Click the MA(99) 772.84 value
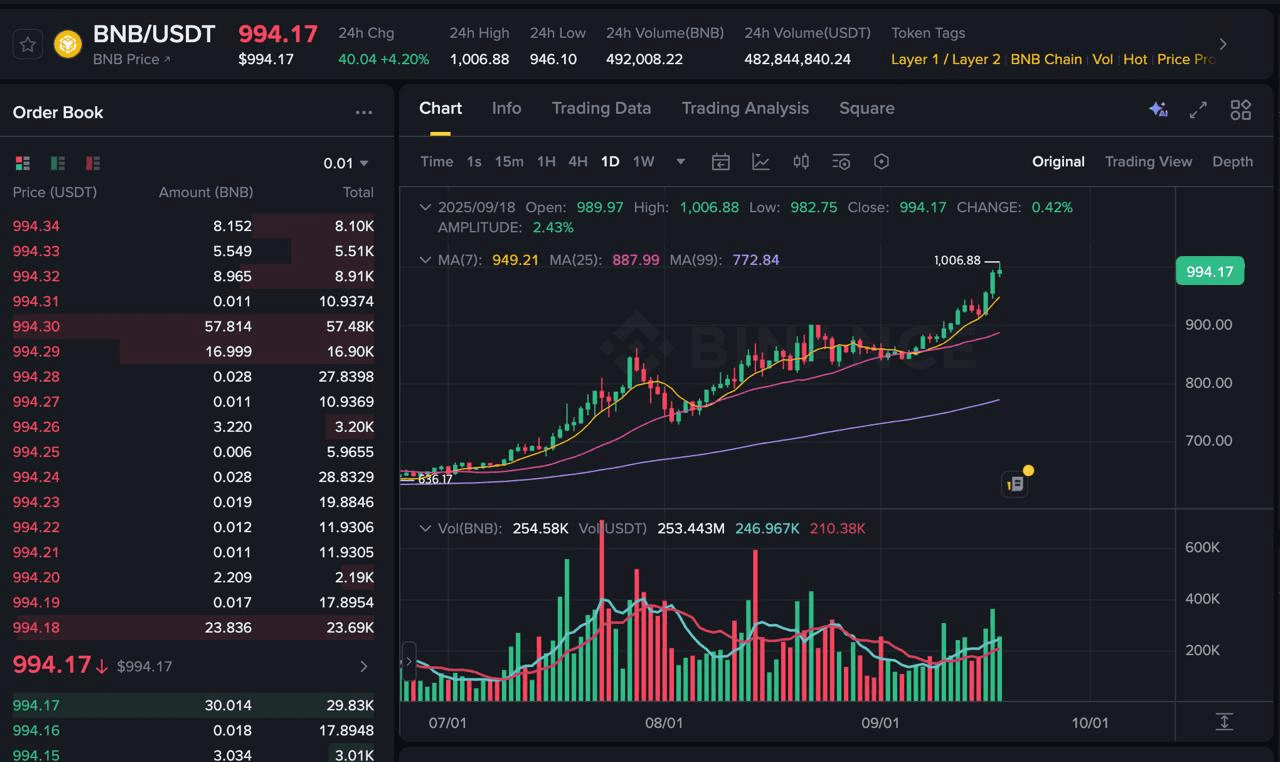The image size is (1280, 762). tap(756, 260)
